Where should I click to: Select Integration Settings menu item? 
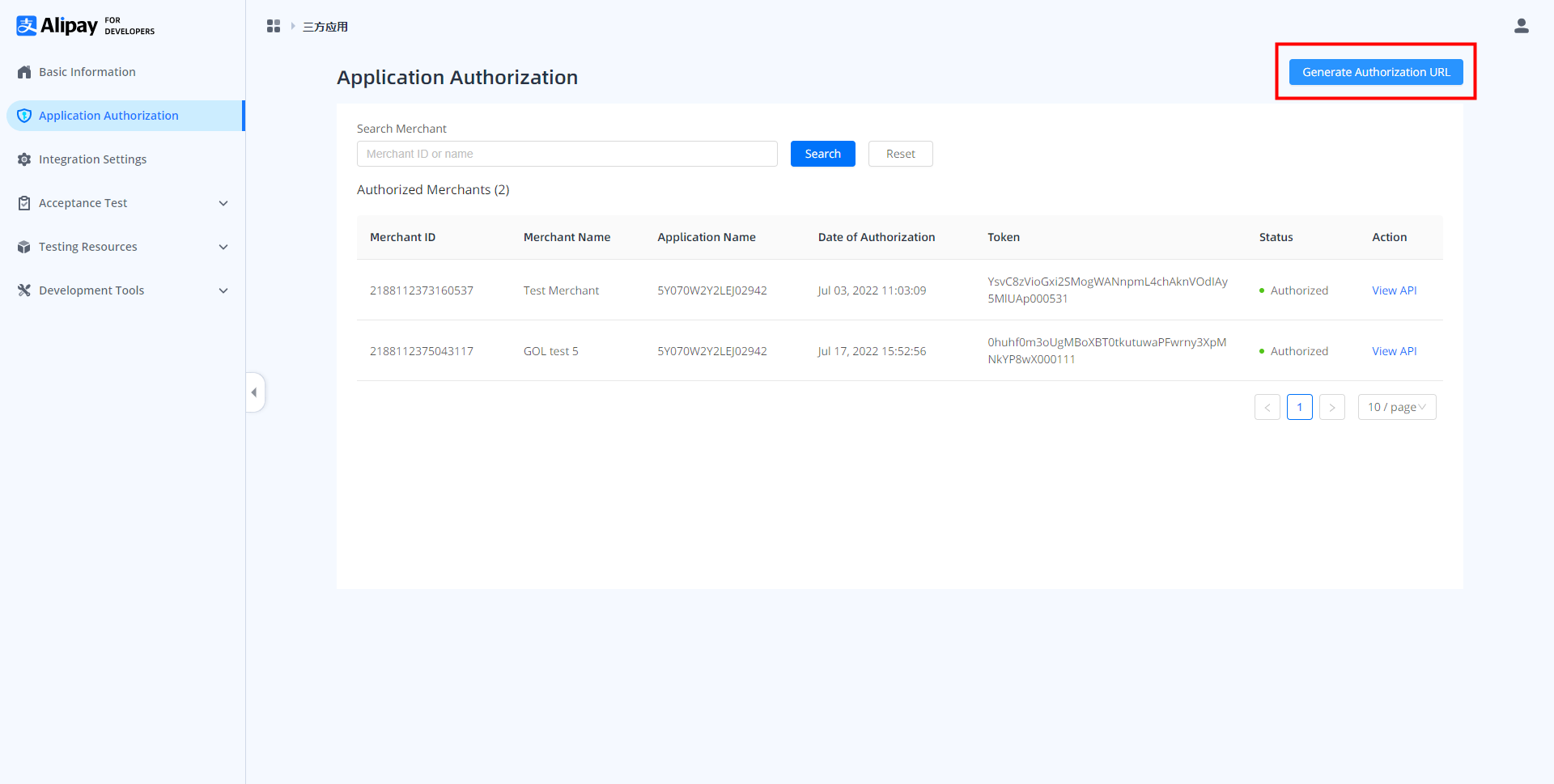click(x=92, y=159)
